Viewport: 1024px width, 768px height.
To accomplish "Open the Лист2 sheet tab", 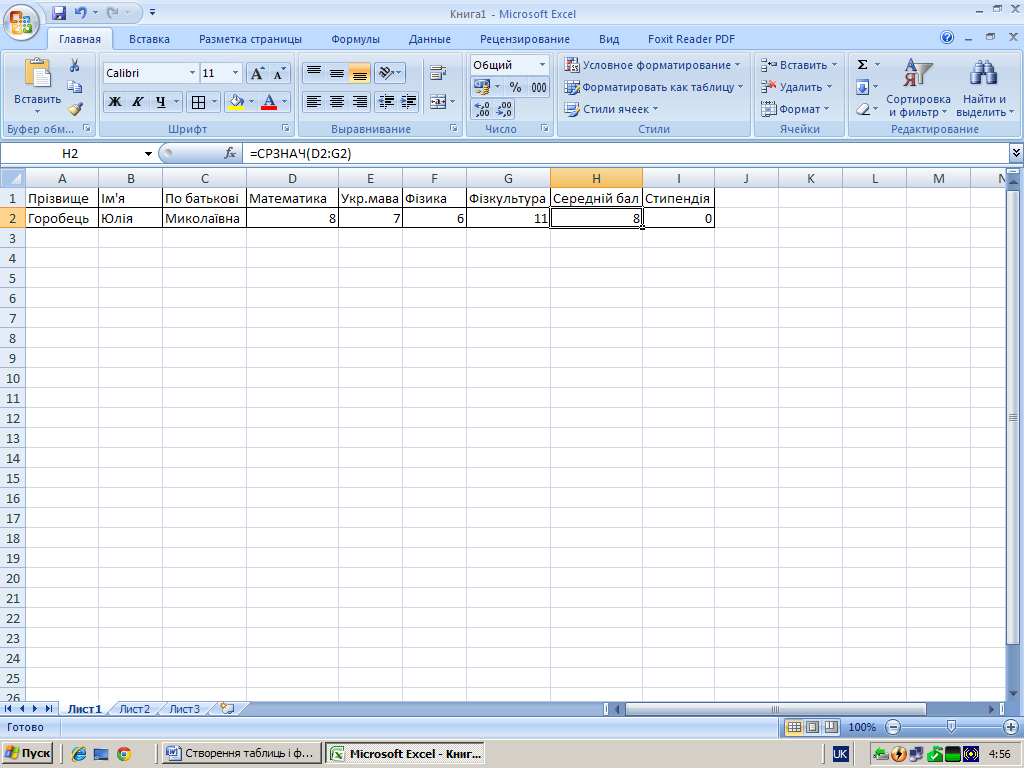I will click(x=134, y=709).
